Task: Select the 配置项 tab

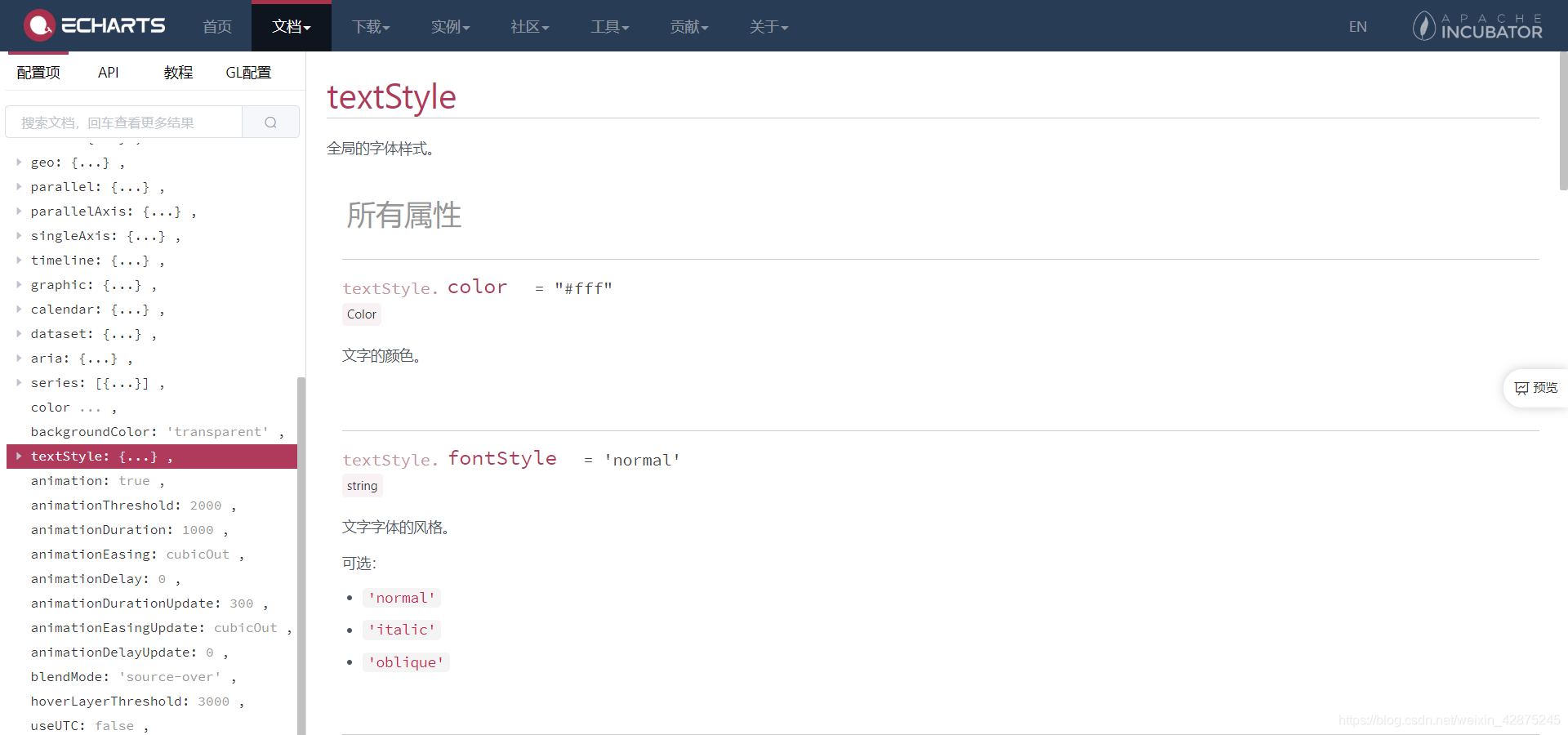Action: point(38,73)
